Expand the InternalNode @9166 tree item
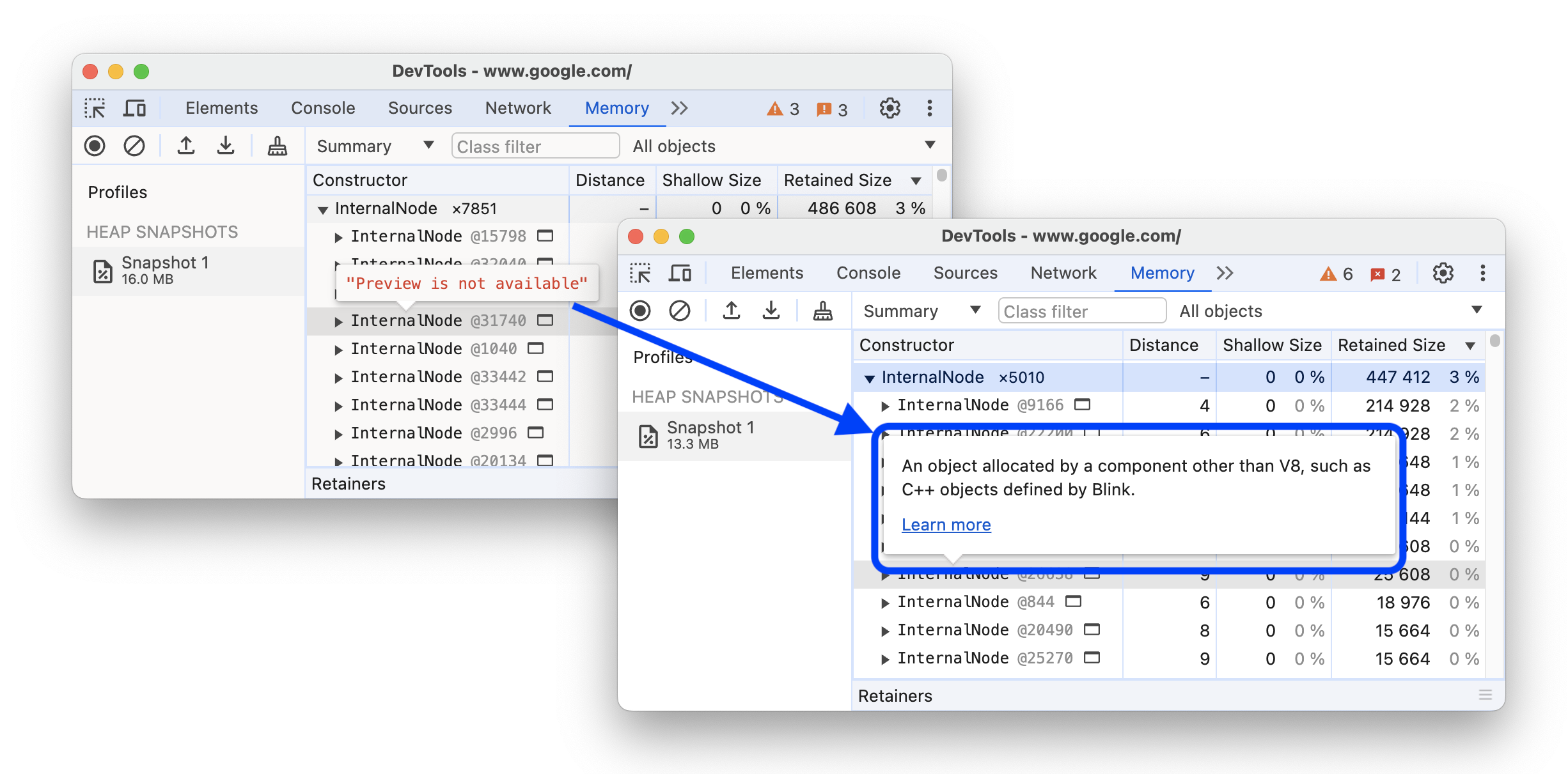 (878, 407)
